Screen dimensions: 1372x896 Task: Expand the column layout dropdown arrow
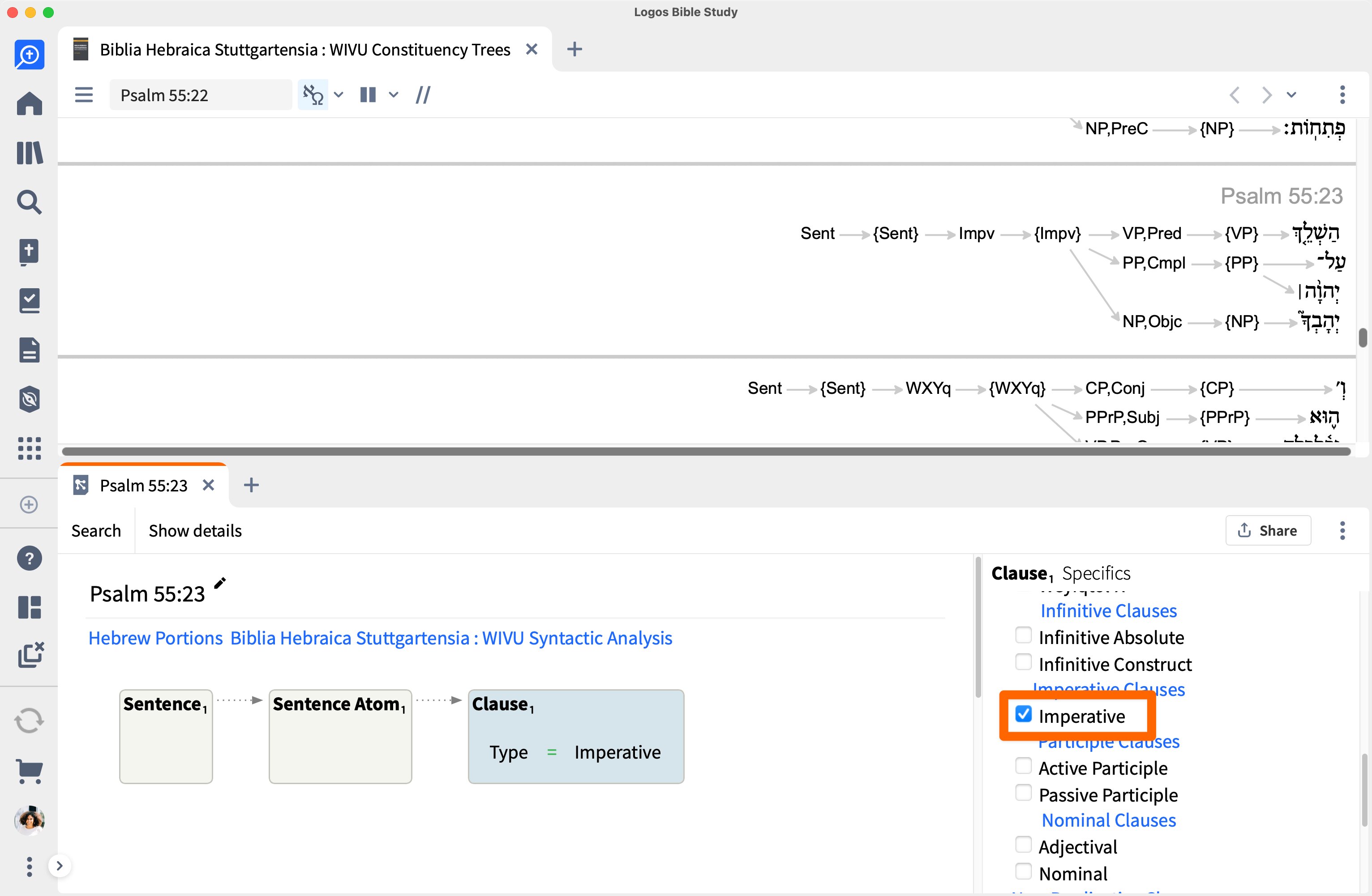click(x=393, y=94)
